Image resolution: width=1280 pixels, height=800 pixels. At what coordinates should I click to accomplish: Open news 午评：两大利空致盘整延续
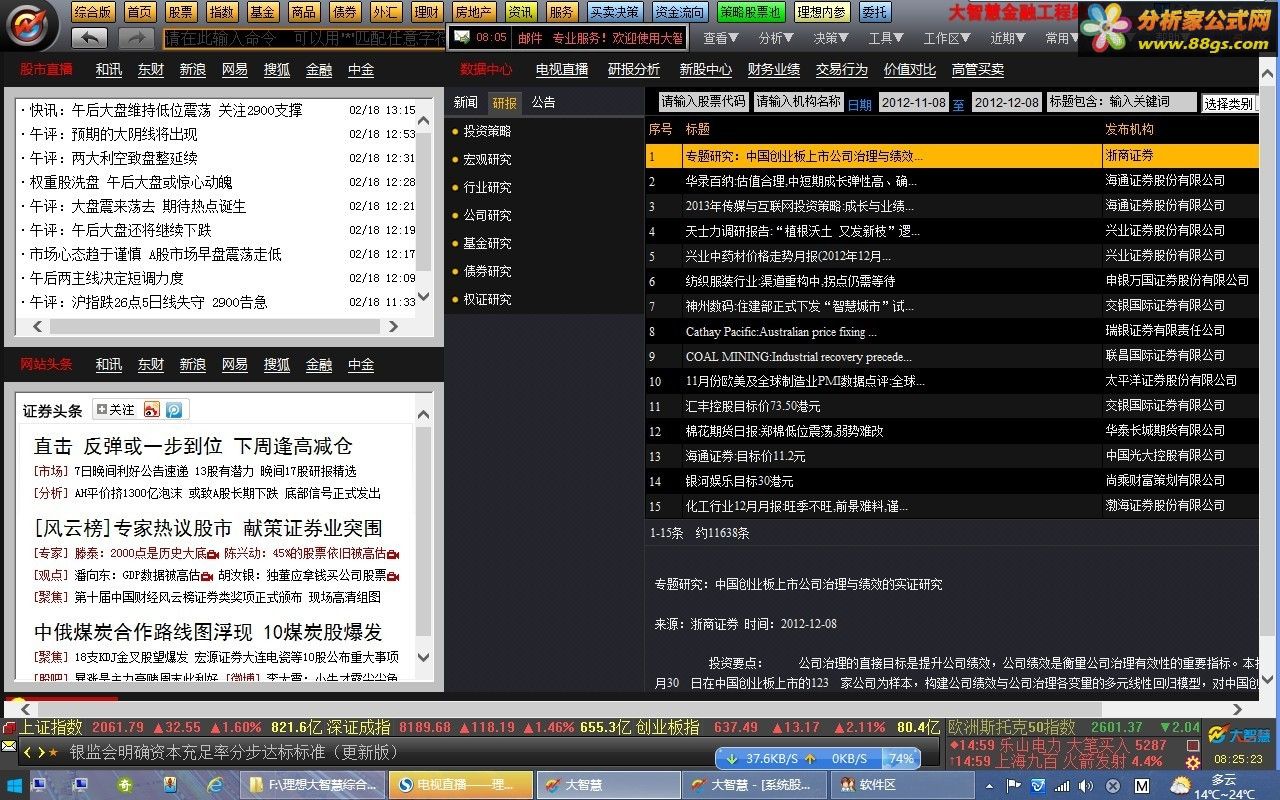(x=113, y=158)
